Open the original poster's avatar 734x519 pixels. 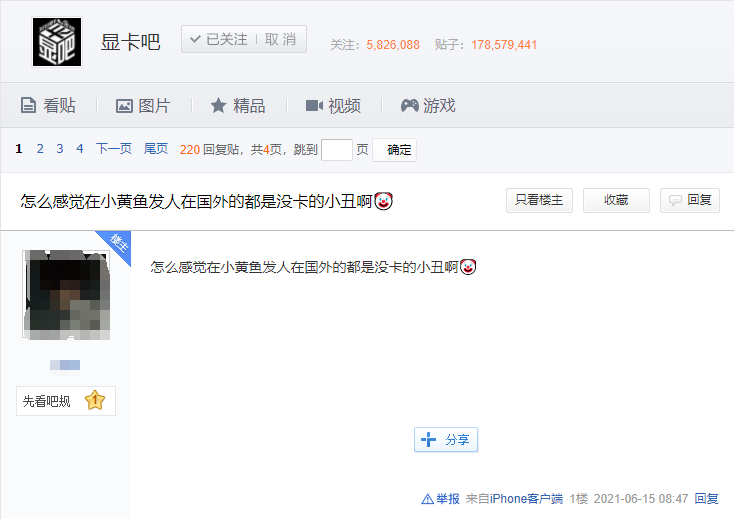67,295
